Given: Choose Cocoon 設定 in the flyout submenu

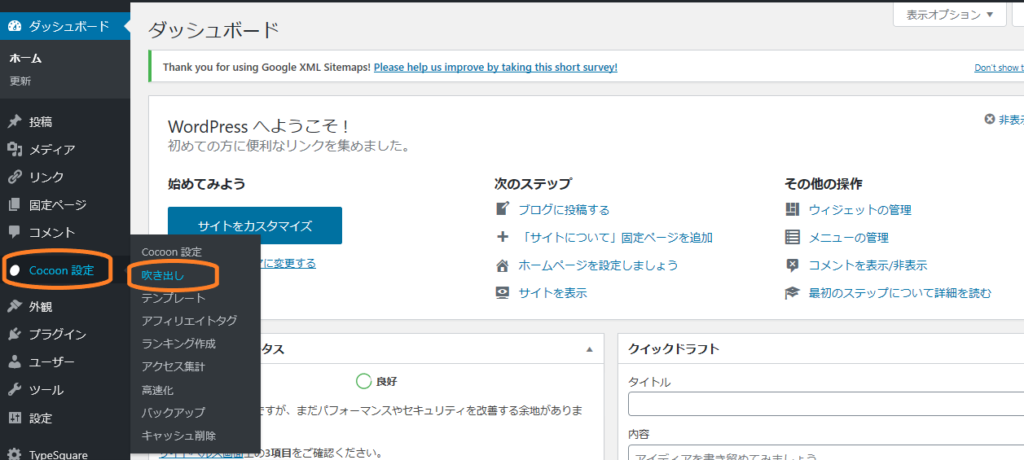Looking at the screenshot, I should [172, 252].
